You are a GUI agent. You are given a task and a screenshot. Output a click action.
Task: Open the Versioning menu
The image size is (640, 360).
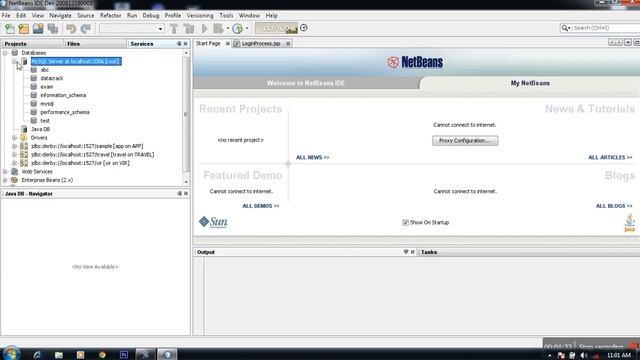click(200, 16)
